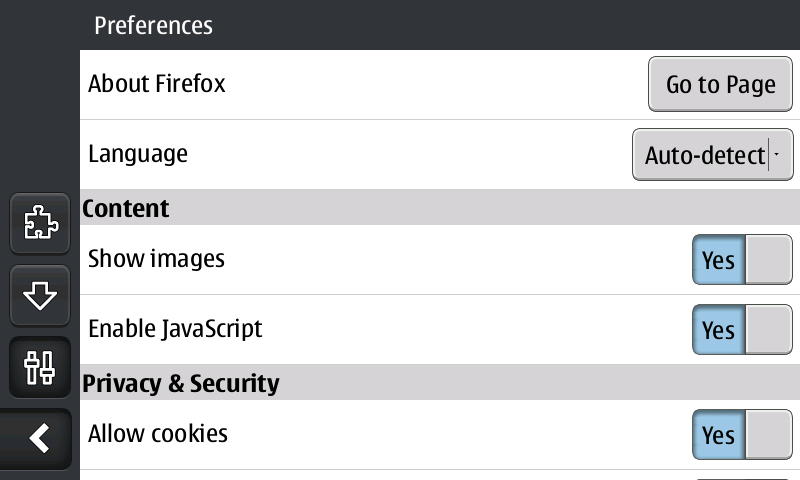
Task: Click the gray knob of the Show images switch
Action: [769, 260]
